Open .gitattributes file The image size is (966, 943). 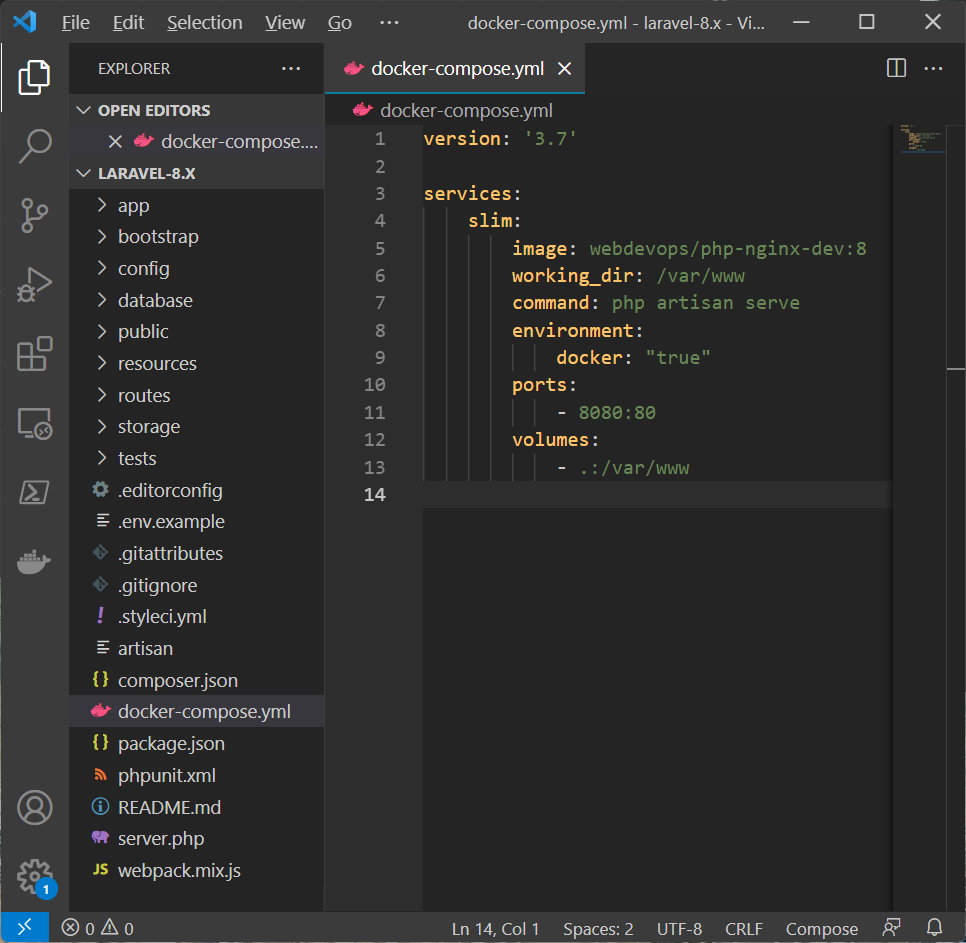(197, 553)
